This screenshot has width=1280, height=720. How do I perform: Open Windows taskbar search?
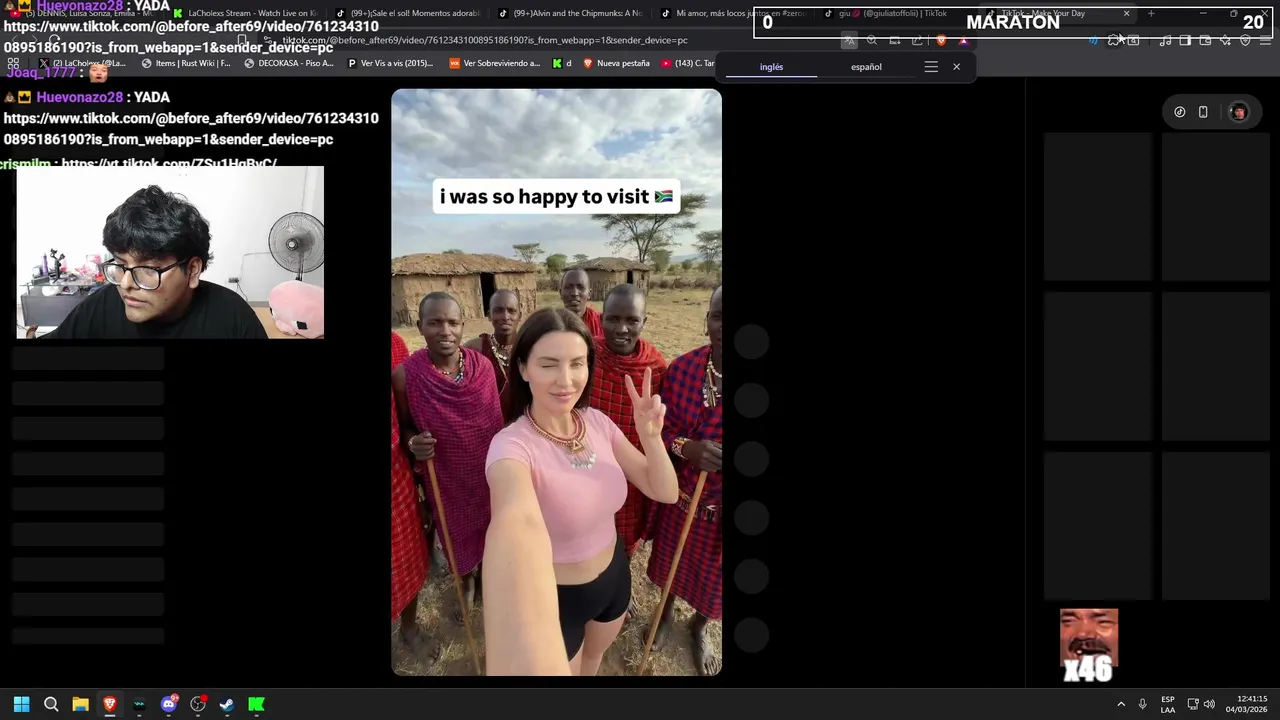pyautogui.click(x=51, y=704)
